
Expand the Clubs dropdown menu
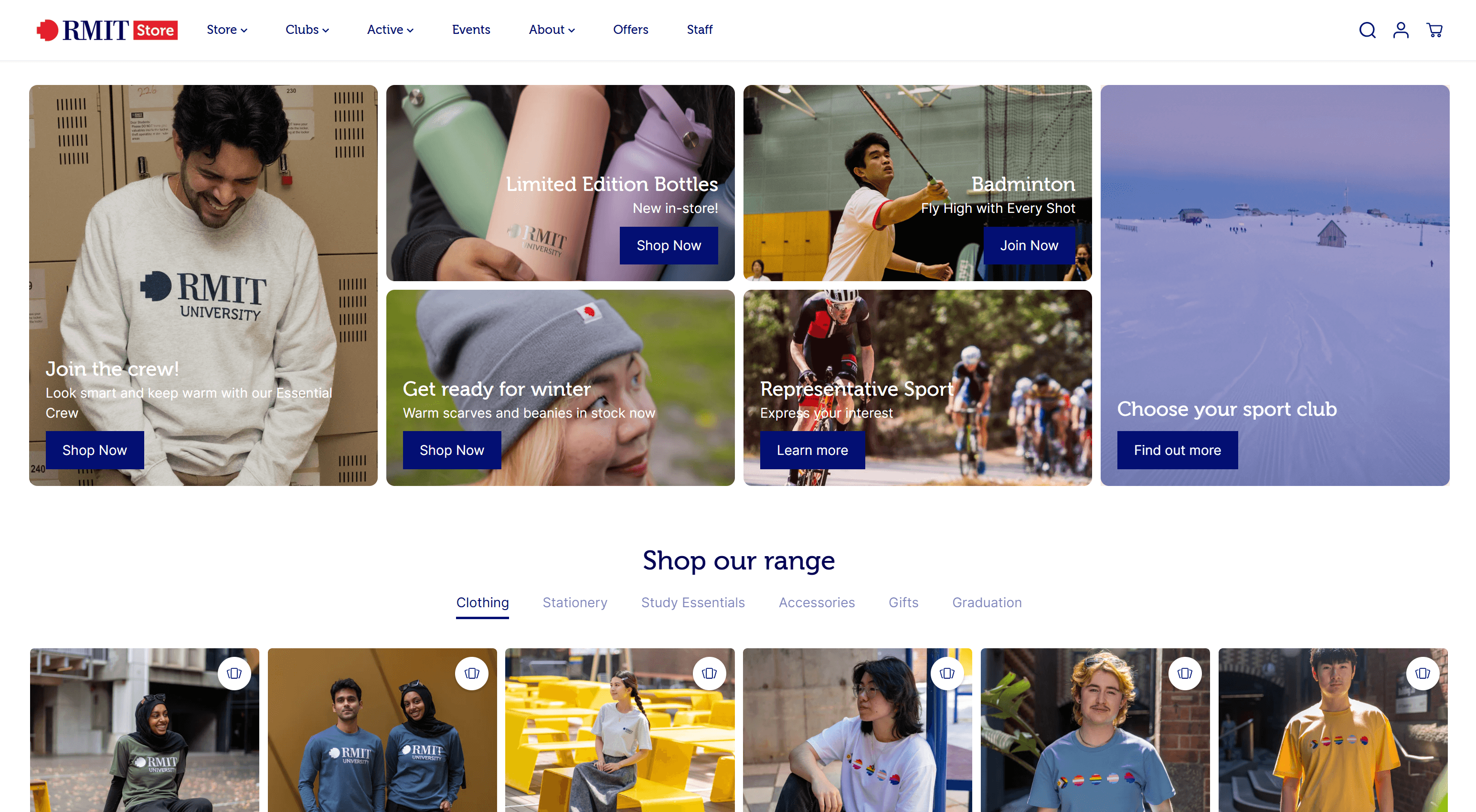[307, 30]
